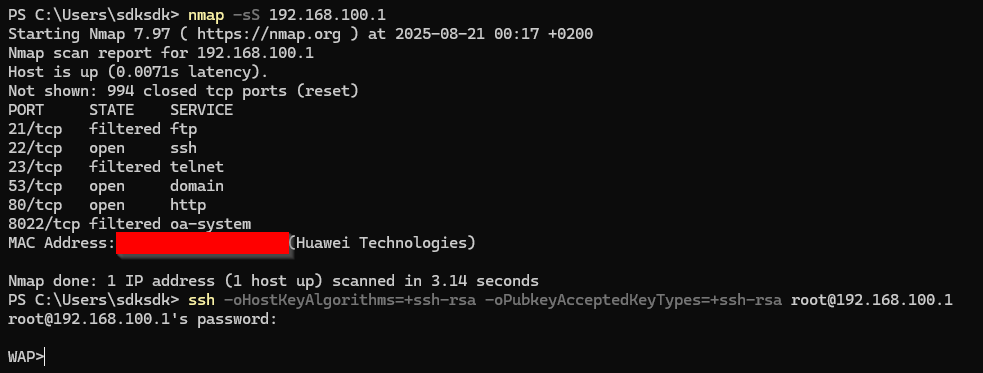Image resolution: width=983 pixels, height=373 pixels.
Task: Click the 22/tcp open ssh row
Action: (103, 148)
